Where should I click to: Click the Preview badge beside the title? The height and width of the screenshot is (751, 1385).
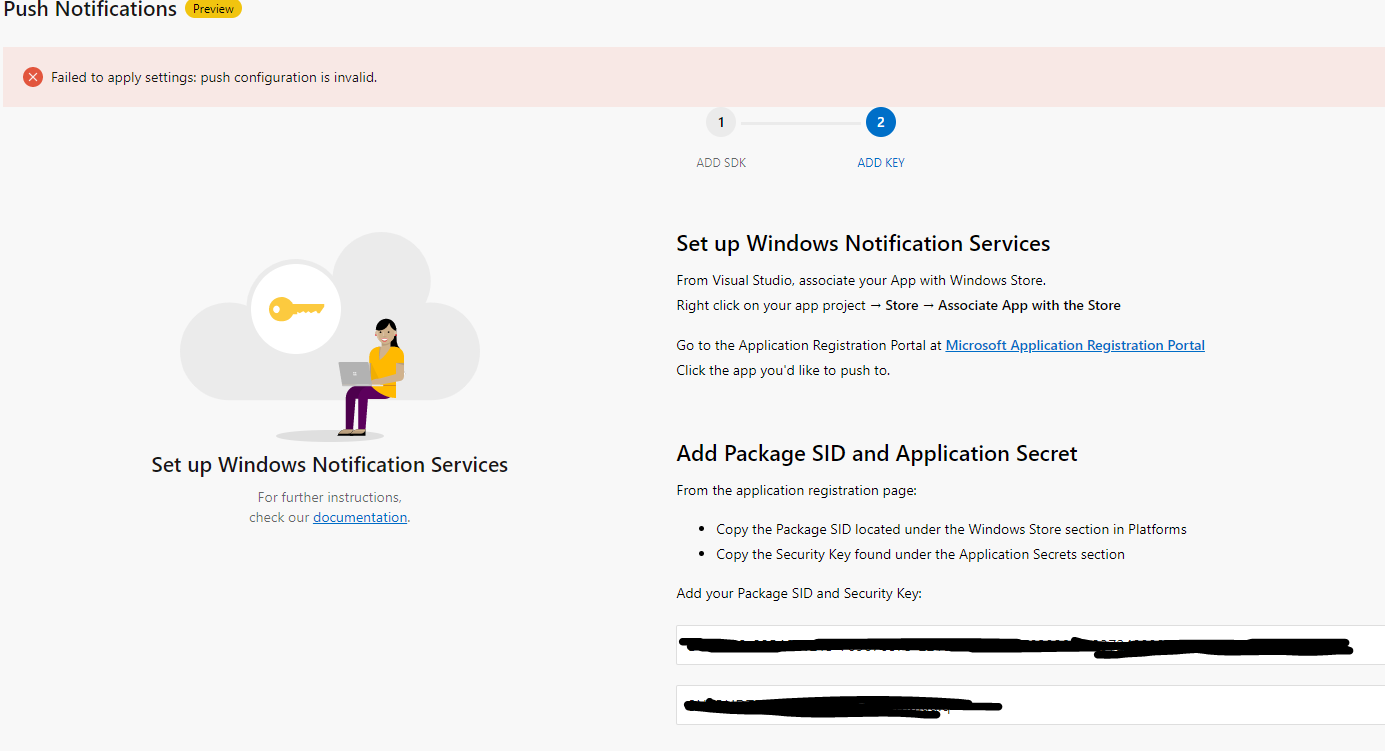coord(212,9)
